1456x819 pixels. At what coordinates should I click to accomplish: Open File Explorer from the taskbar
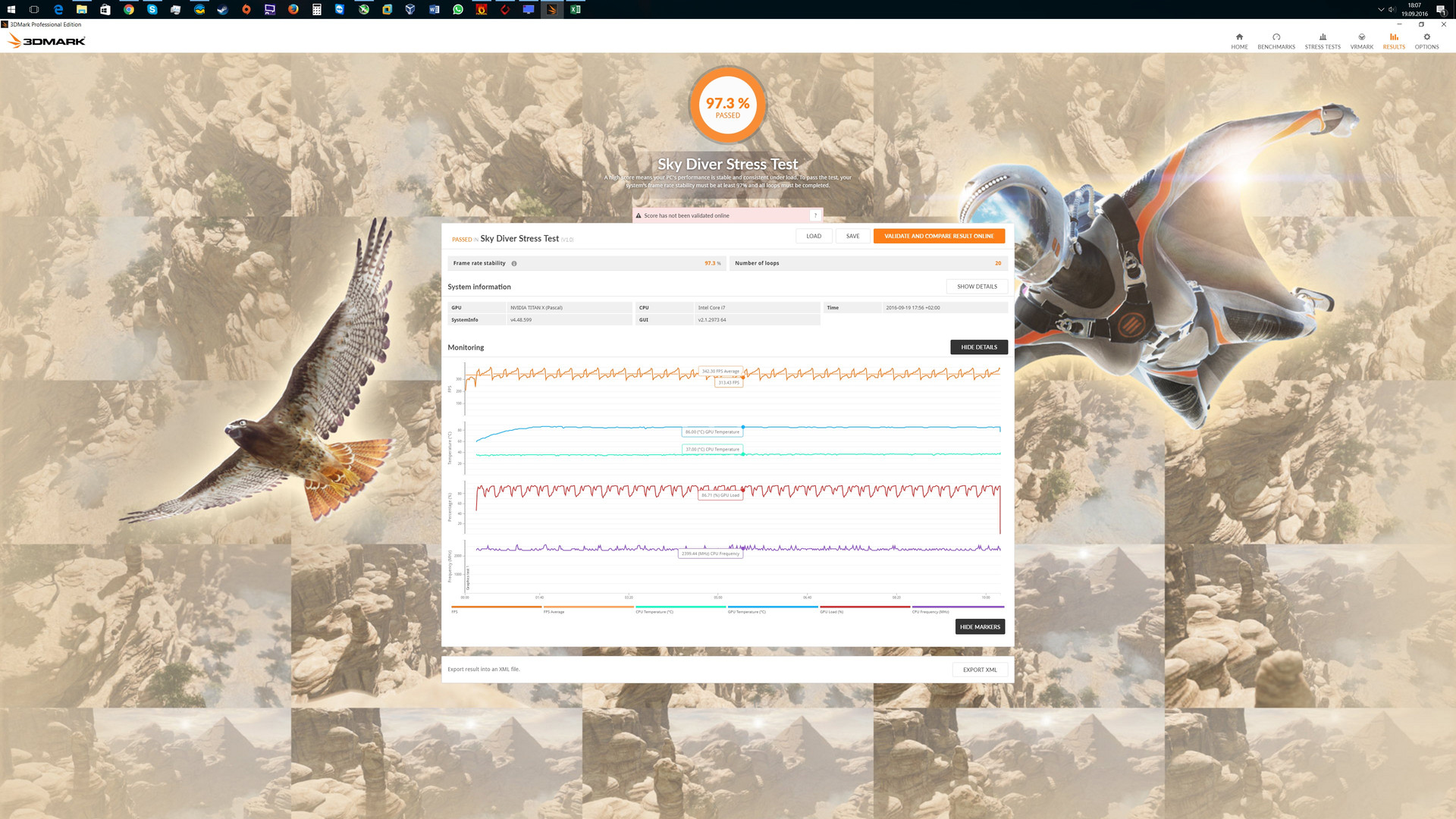(82, 9)
